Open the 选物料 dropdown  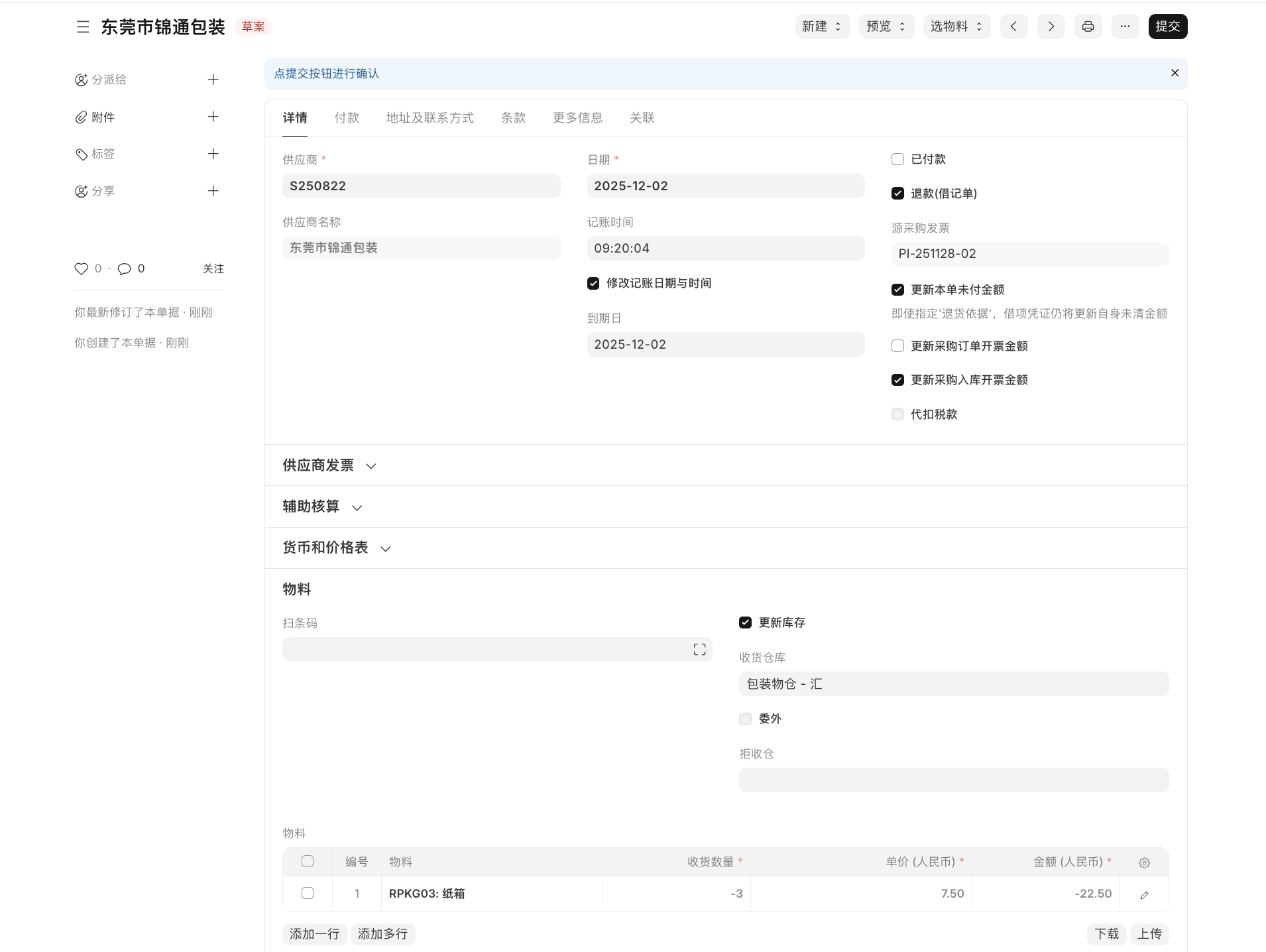956,27
